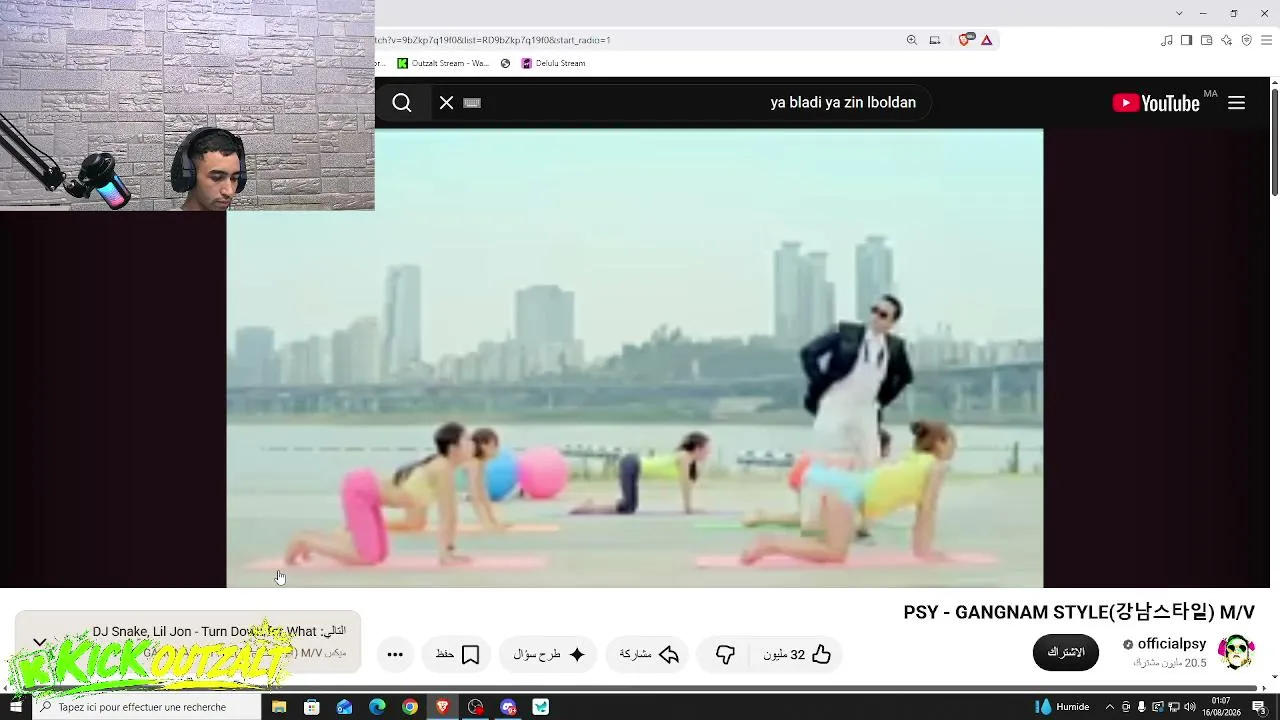This screenshot has height=720, width=1280.
Task: Click the cast/screen icon in address bar
Action: (x=935, y=40)
